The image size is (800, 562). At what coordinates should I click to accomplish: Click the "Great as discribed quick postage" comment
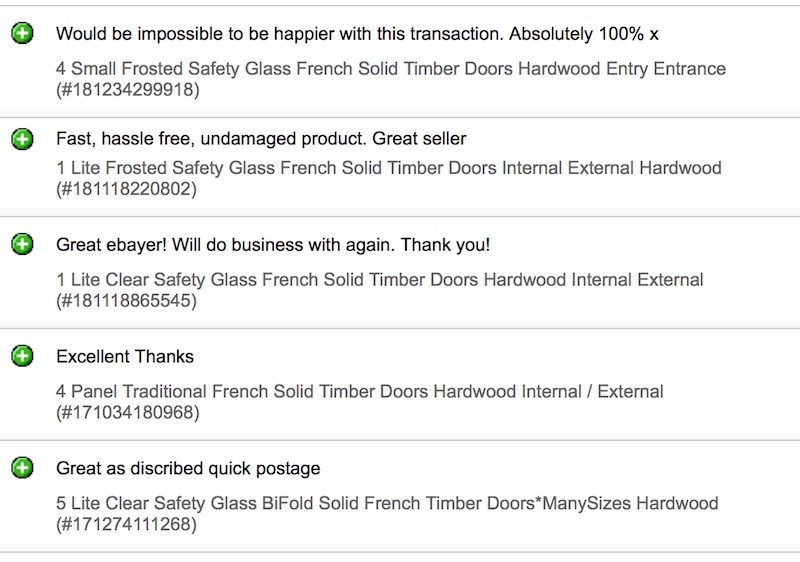[188, 469]
